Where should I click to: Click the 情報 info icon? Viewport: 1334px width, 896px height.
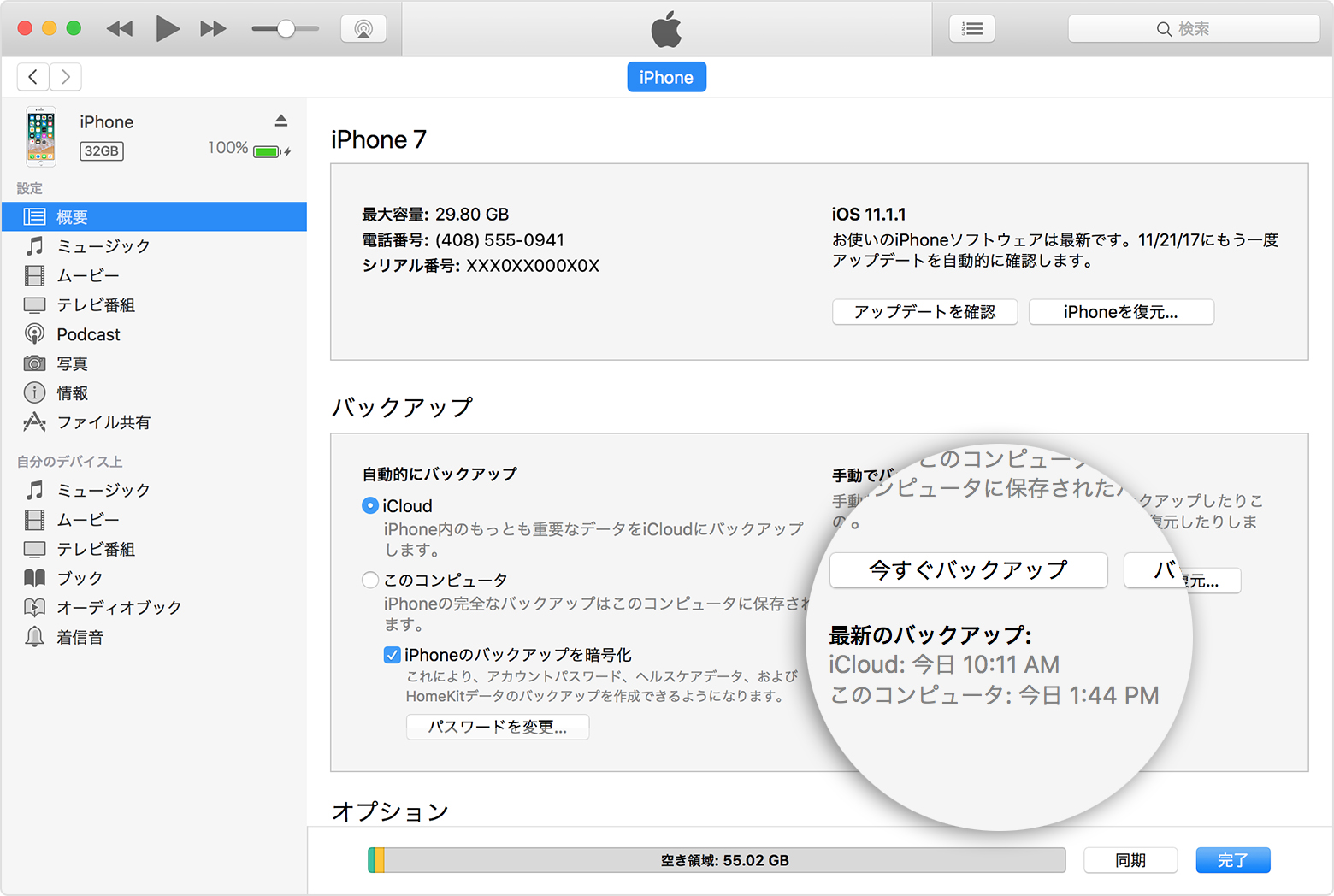[34, 393]
